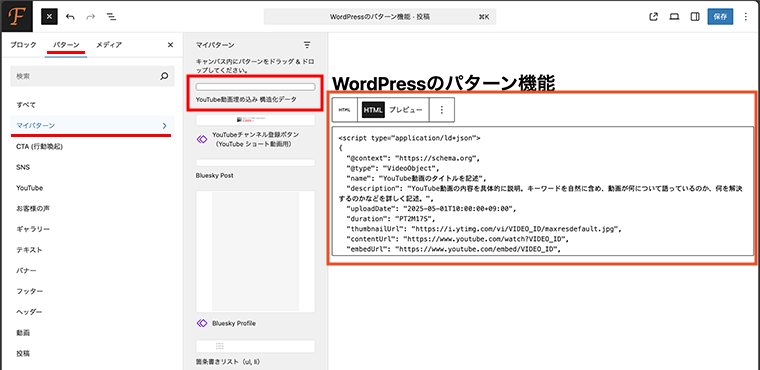Switch to the ブロック tab
This screenshot has height=370, width=760.
click(x=23, y=45)
